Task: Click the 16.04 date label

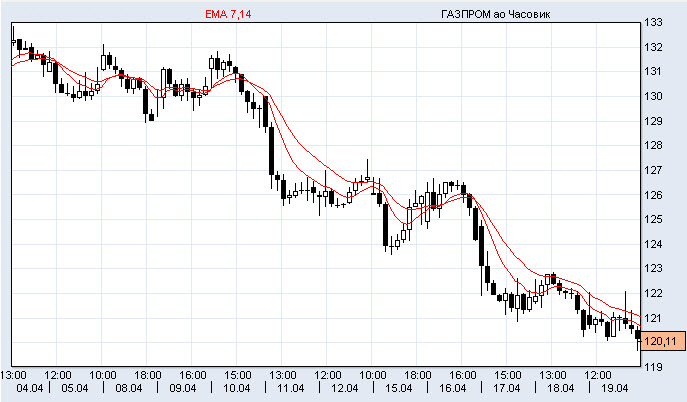Action: coord(453,388)
